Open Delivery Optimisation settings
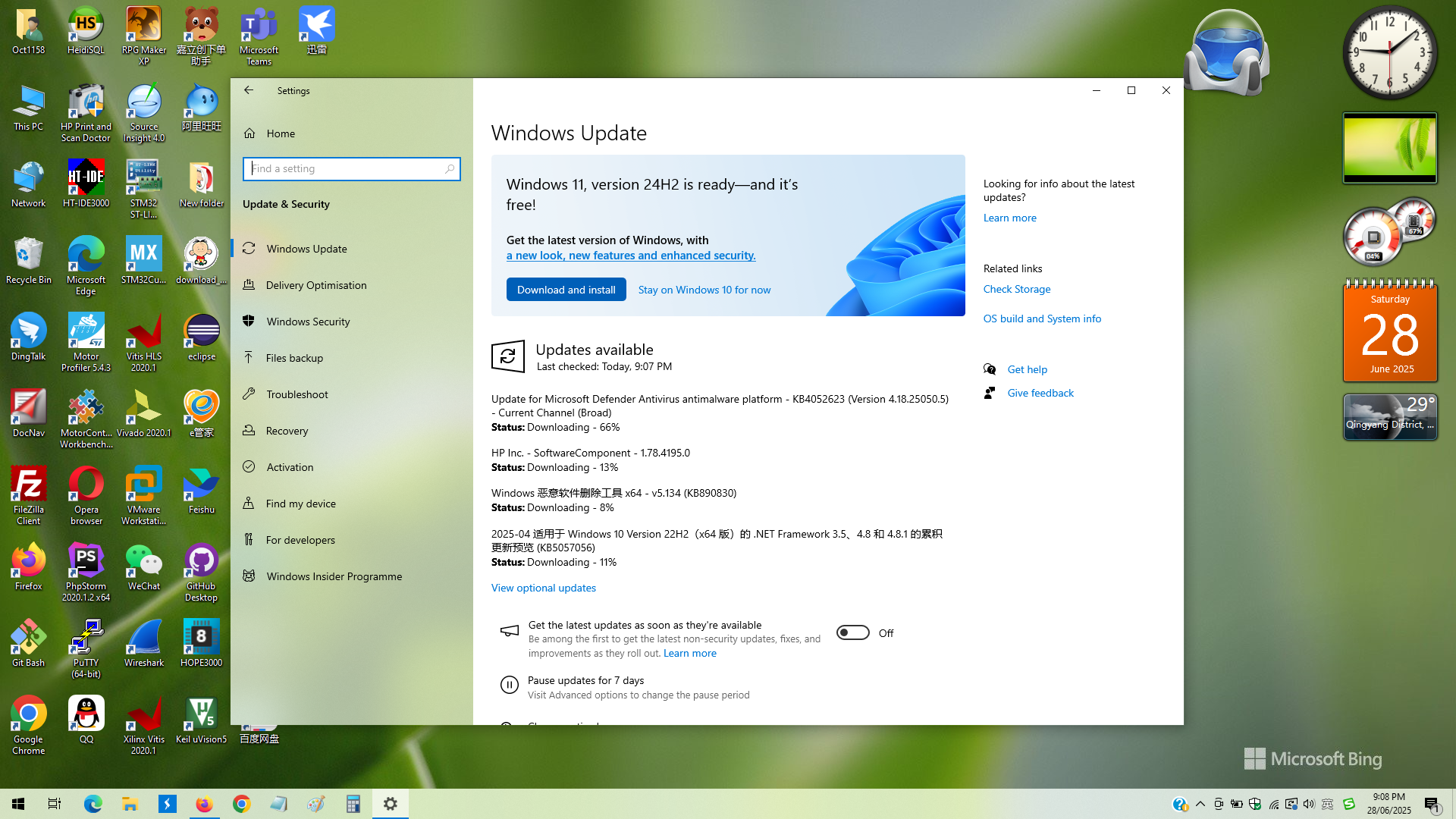Screen dimensions: 1456x819 352,285
